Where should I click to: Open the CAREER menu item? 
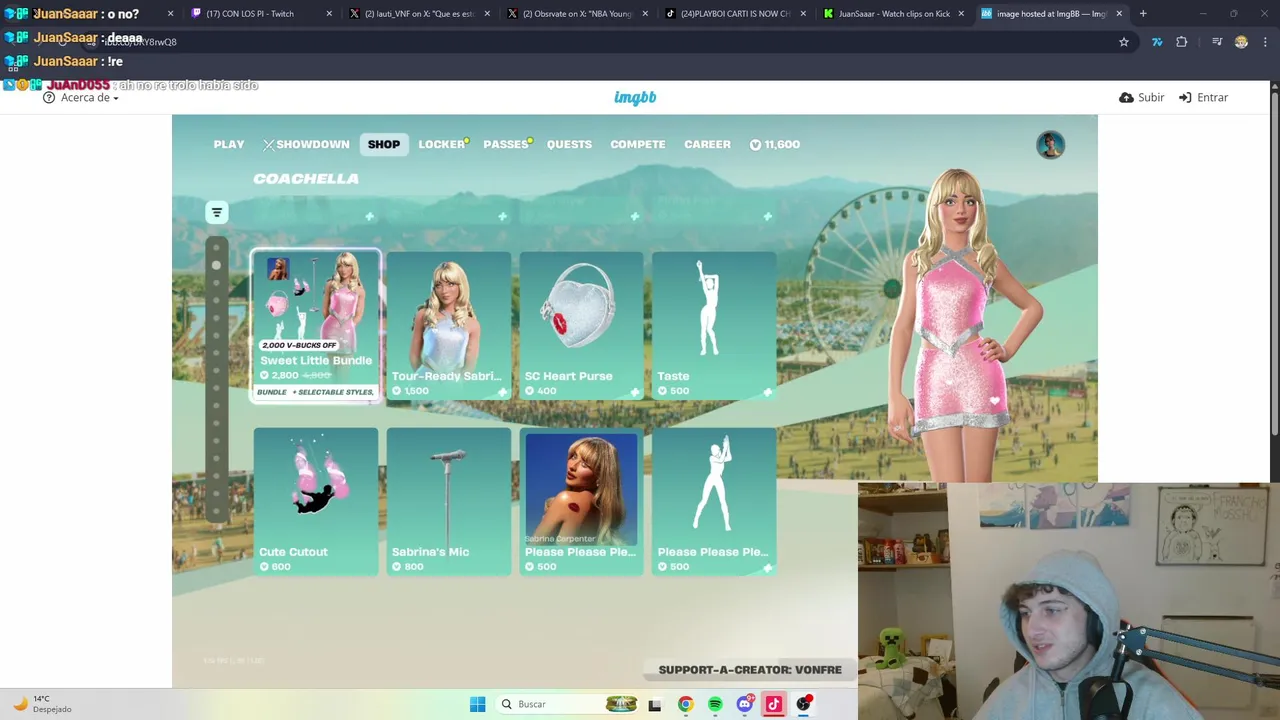(707, 144)
